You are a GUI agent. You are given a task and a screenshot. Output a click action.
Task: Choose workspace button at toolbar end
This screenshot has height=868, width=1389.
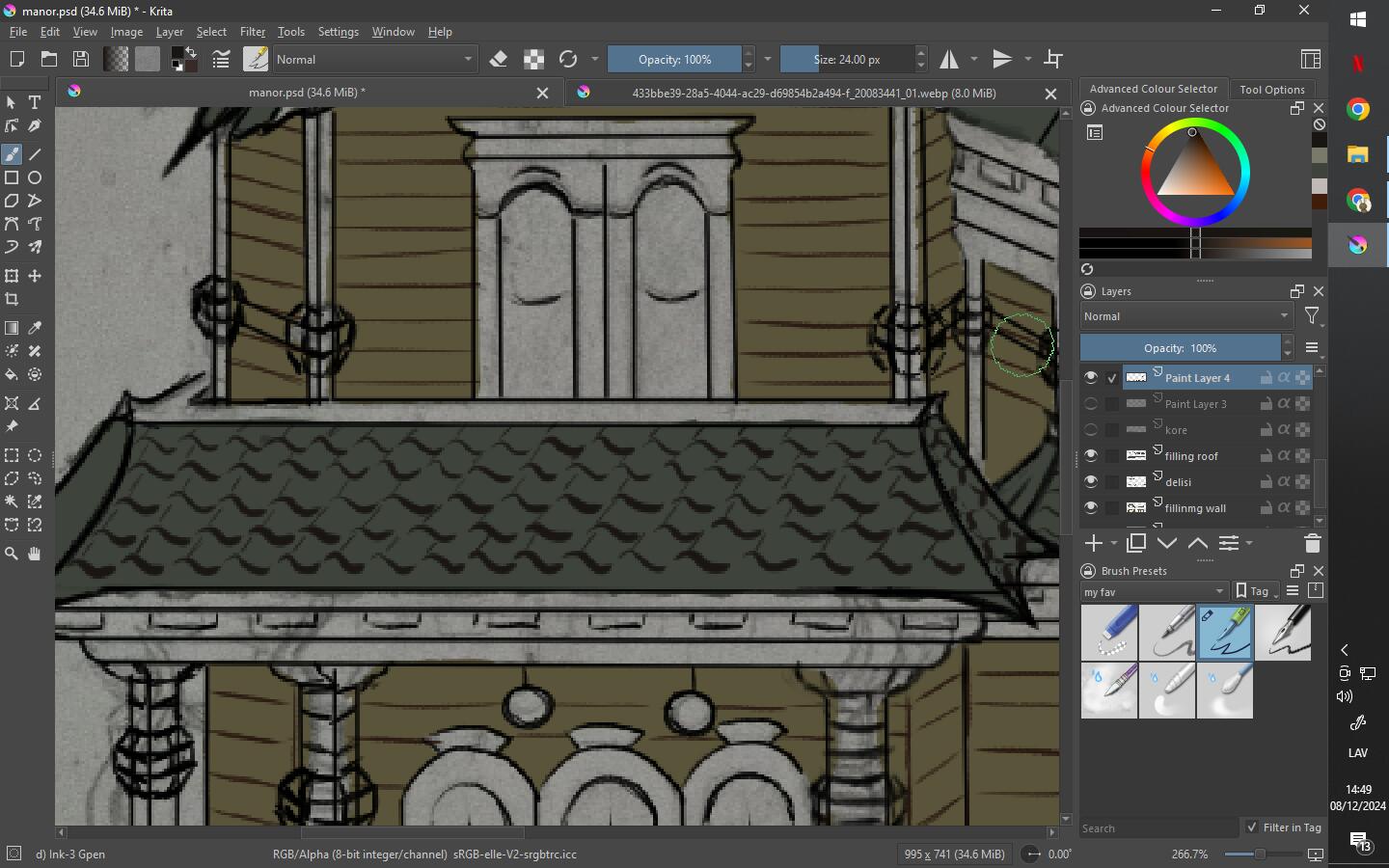(x=1310, y=59)
